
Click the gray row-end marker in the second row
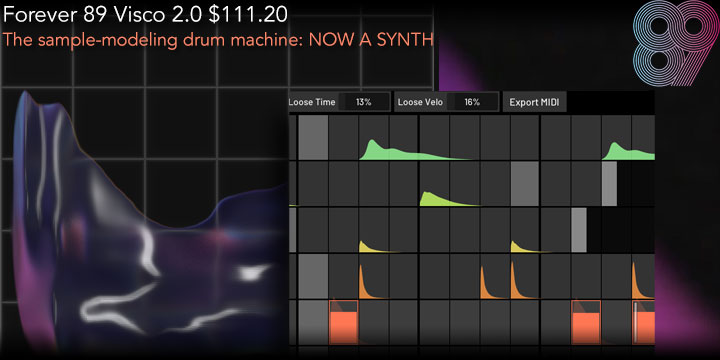[x=609, y=184]
